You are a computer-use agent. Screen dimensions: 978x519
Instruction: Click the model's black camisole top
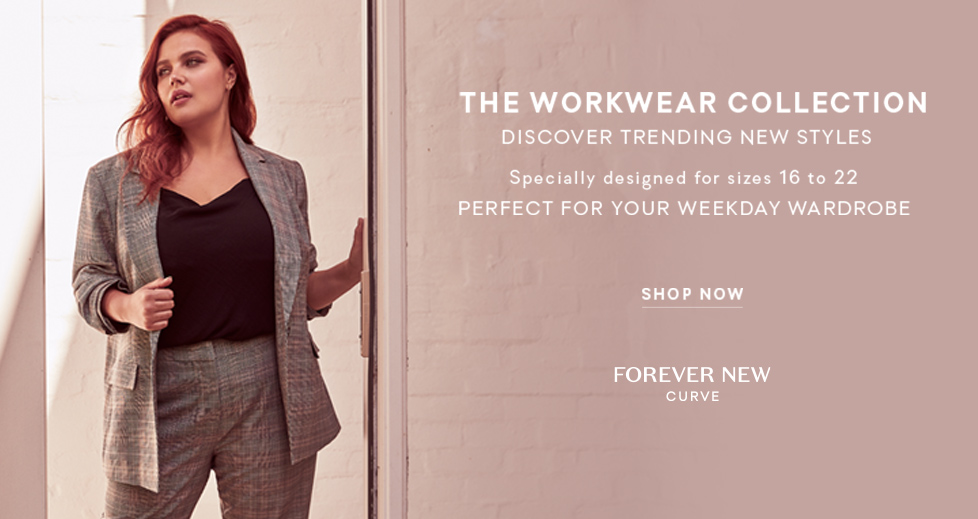pyautogui.click(x=215, y=262)
